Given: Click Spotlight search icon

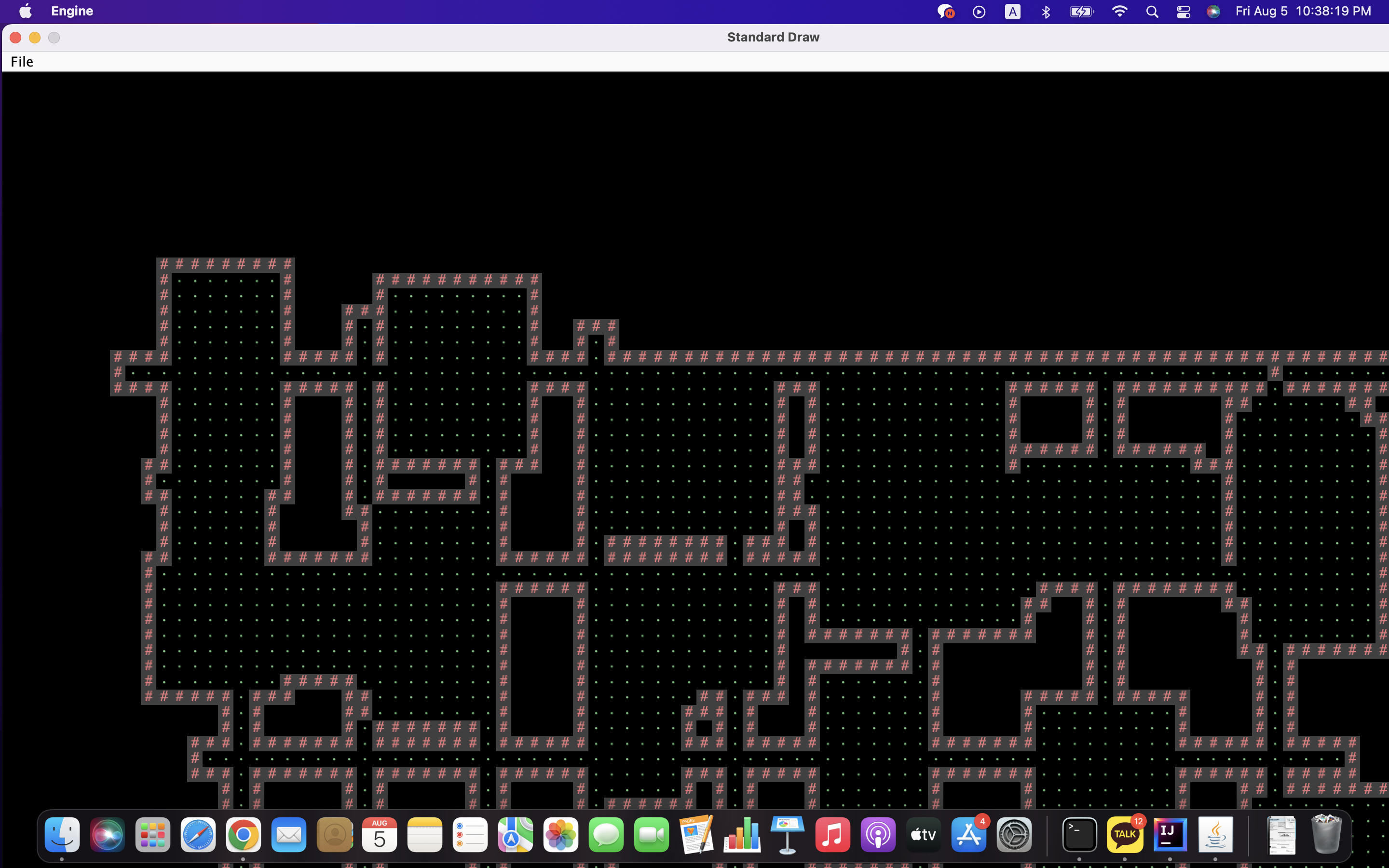Looking at the screenshot, I should pos(1152,12).
